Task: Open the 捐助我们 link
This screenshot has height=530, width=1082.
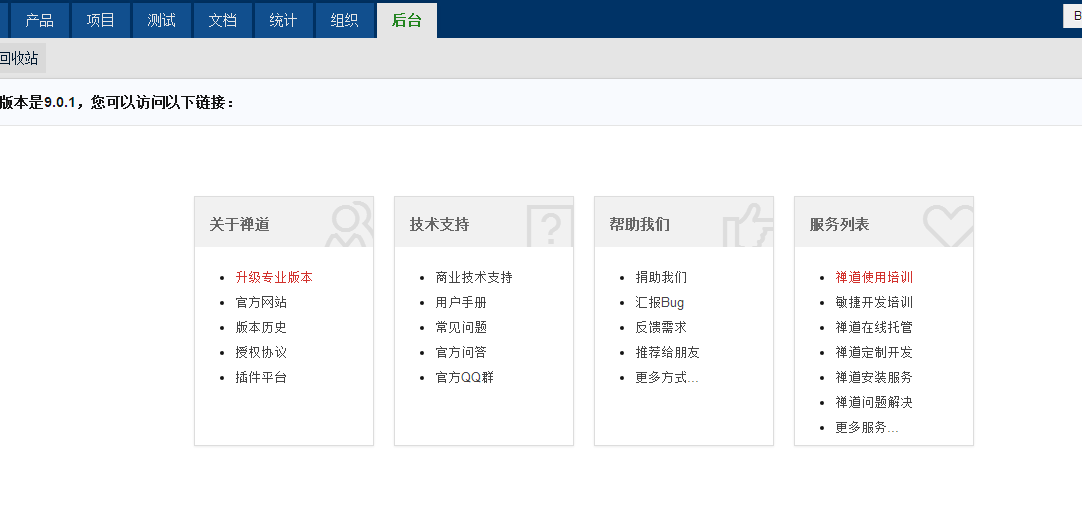Action: [x=661, y=277]
